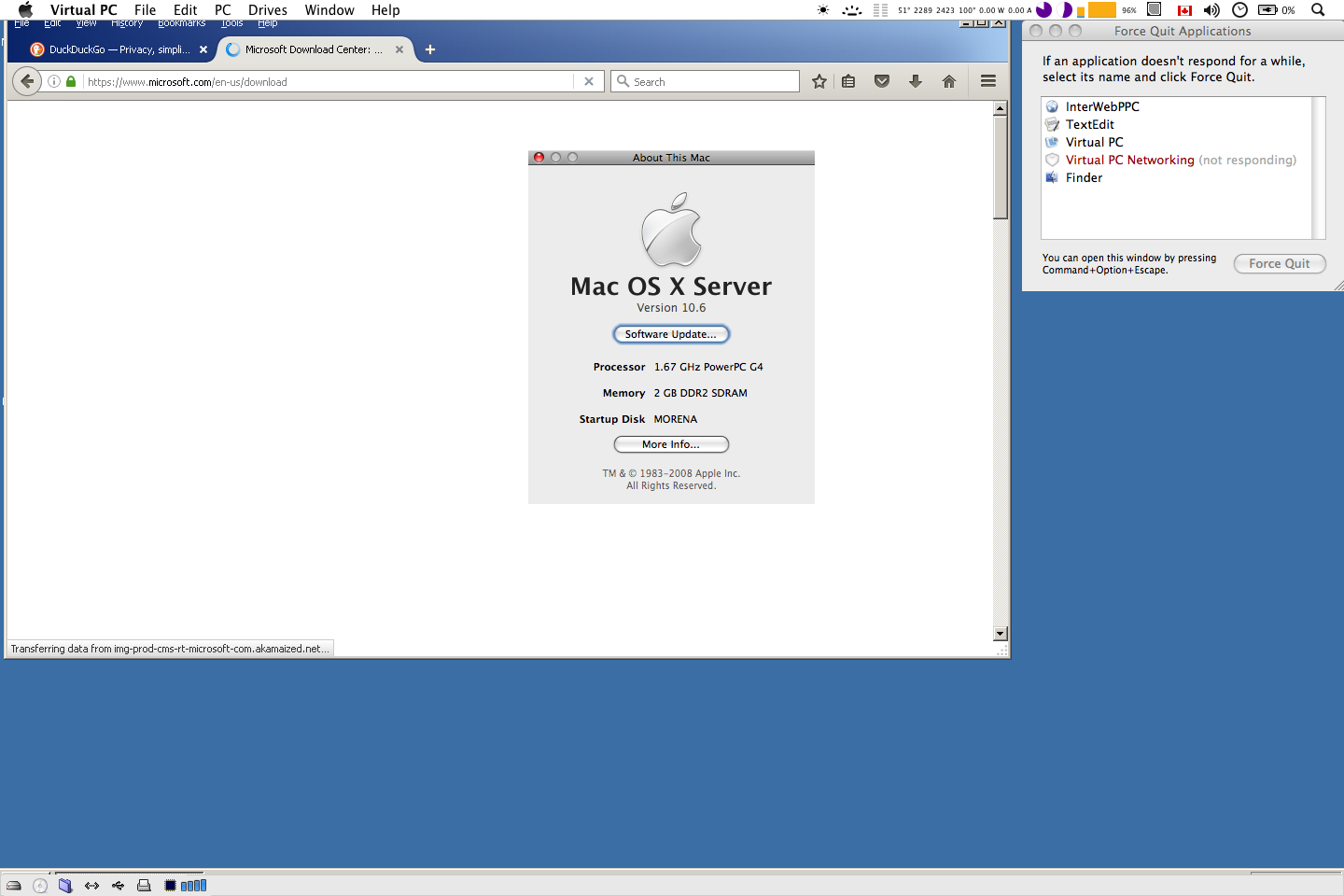Image resolution: width=1344 pixels, height=896 pixels.
Task: Click the hard disk icon in Virtual PC status bar
Action: click(14, 886)
